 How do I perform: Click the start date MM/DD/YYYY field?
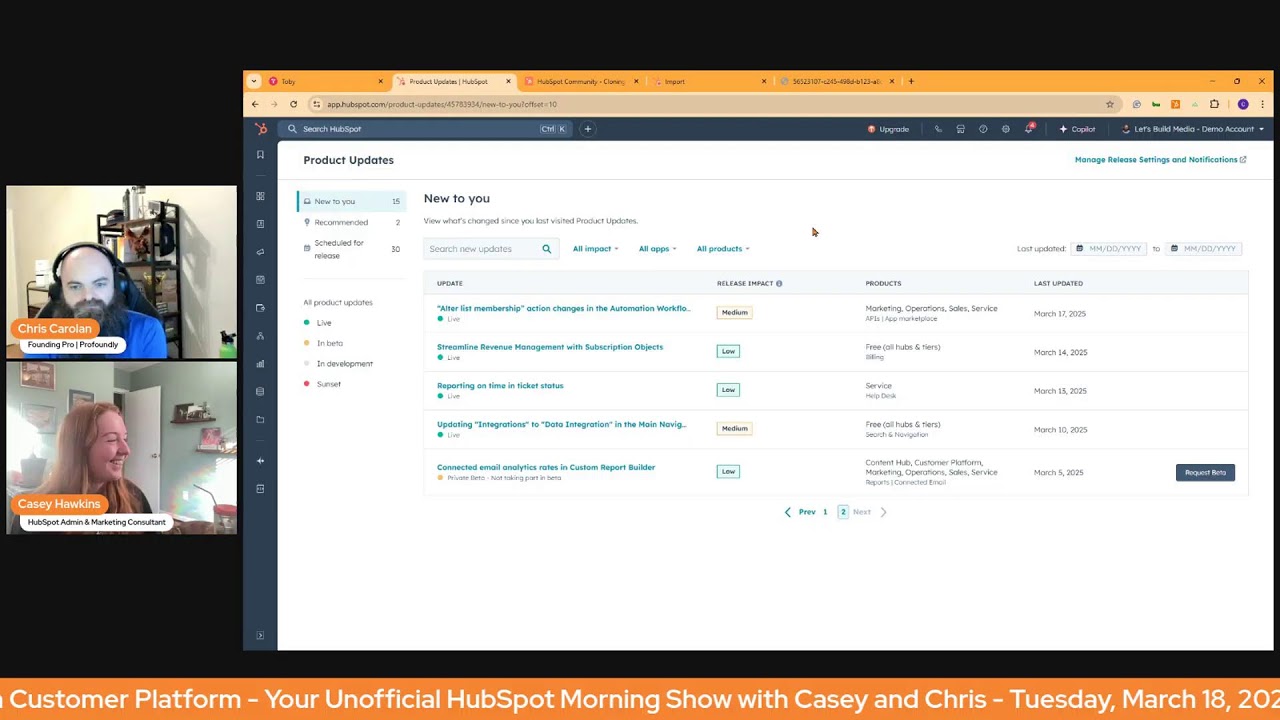tap(1108, 249)
